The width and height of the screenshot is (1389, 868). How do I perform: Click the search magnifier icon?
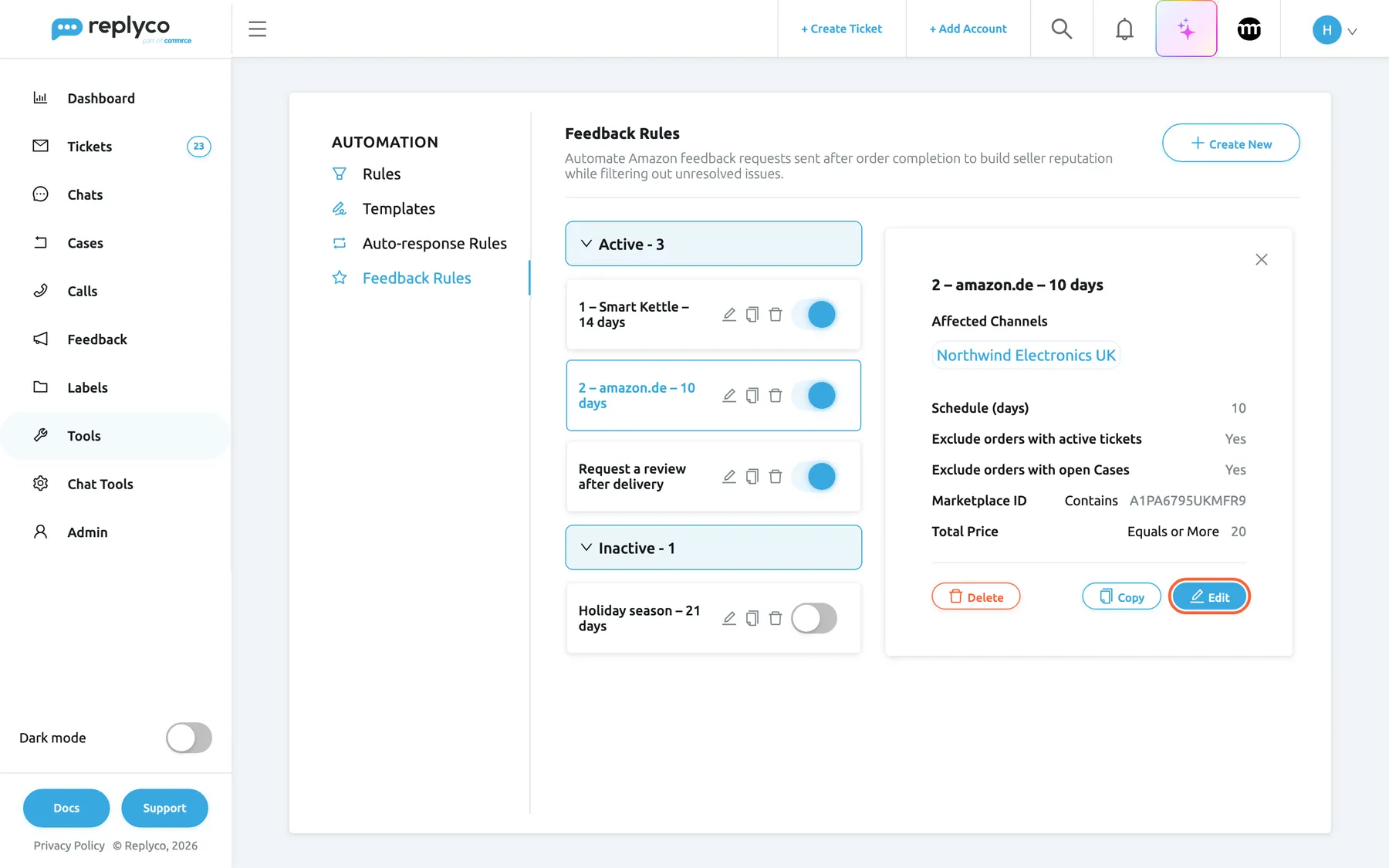[1062, 29]
